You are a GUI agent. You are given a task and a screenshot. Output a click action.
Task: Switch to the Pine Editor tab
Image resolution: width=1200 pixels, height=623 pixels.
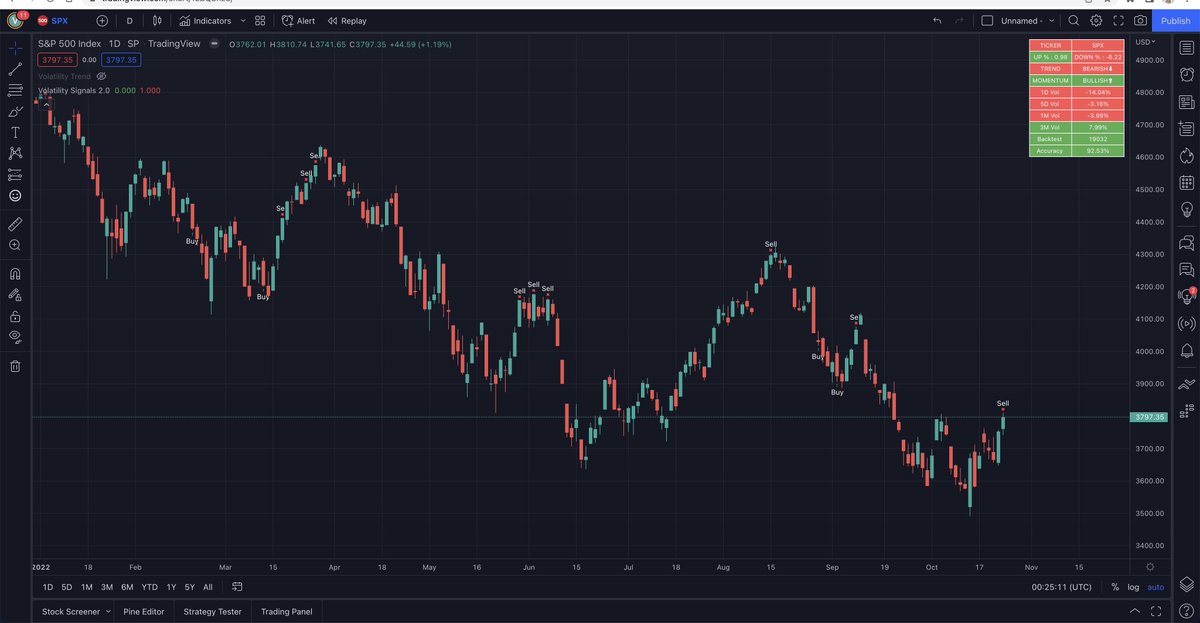(144, 611)
